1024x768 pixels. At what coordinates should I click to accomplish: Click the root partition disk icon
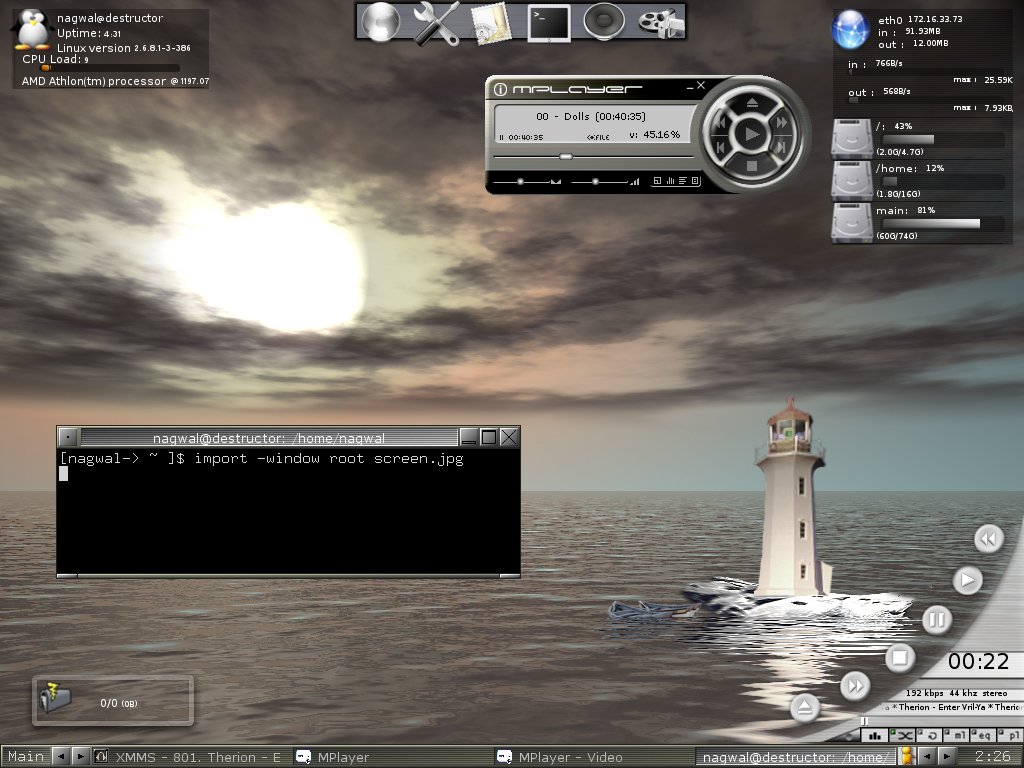pos(852,139)
